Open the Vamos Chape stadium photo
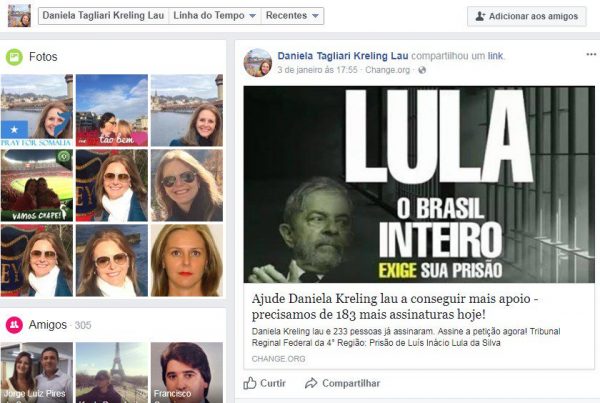 [37, 185]
